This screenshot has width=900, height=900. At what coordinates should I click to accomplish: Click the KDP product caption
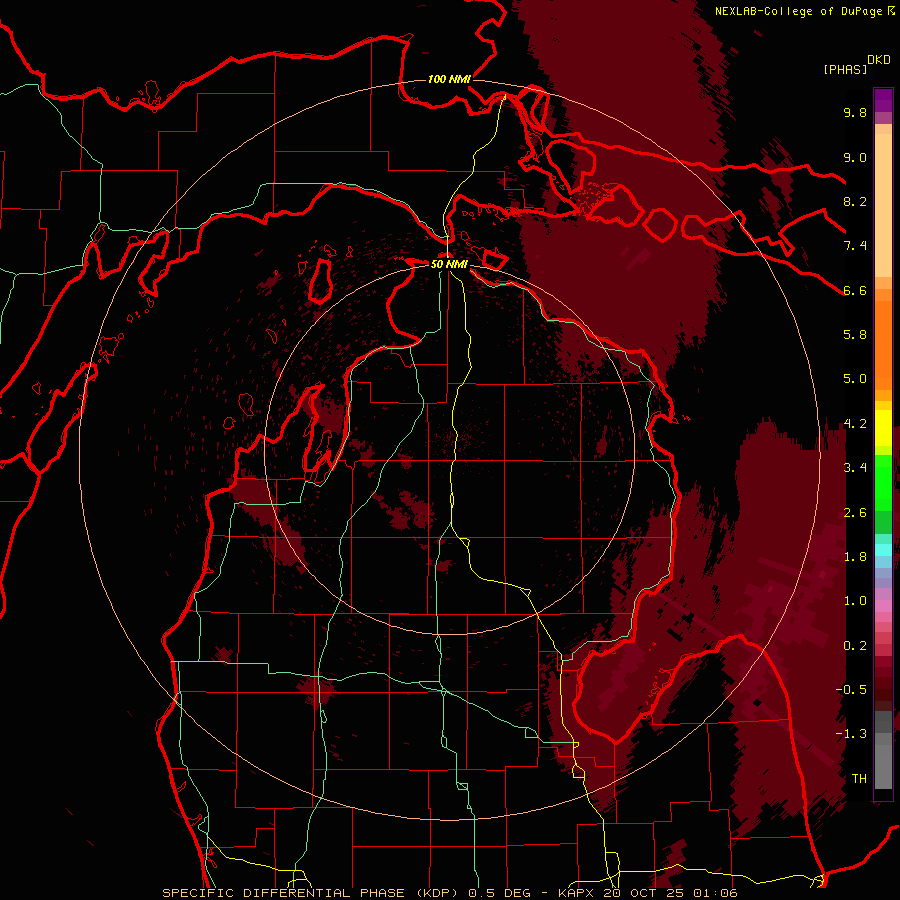(x=450, y=893)
